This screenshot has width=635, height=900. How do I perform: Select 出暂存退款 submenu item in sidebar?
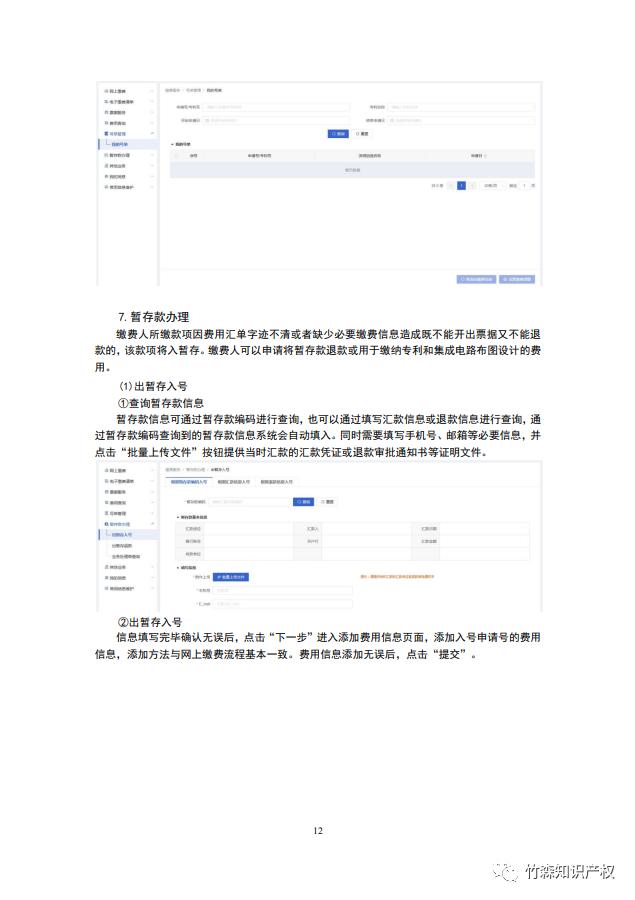(x=122, y=545)
